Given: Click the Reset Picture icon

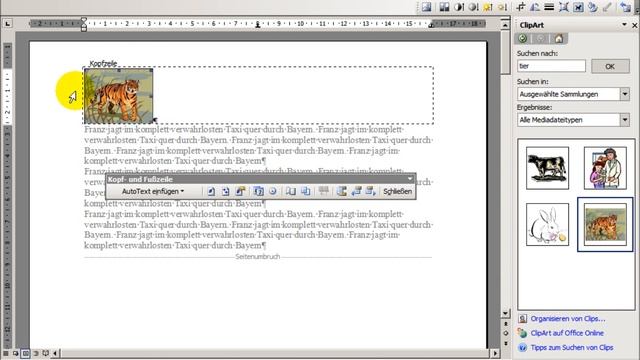Looking at the screenshot, I should [625, 7].
